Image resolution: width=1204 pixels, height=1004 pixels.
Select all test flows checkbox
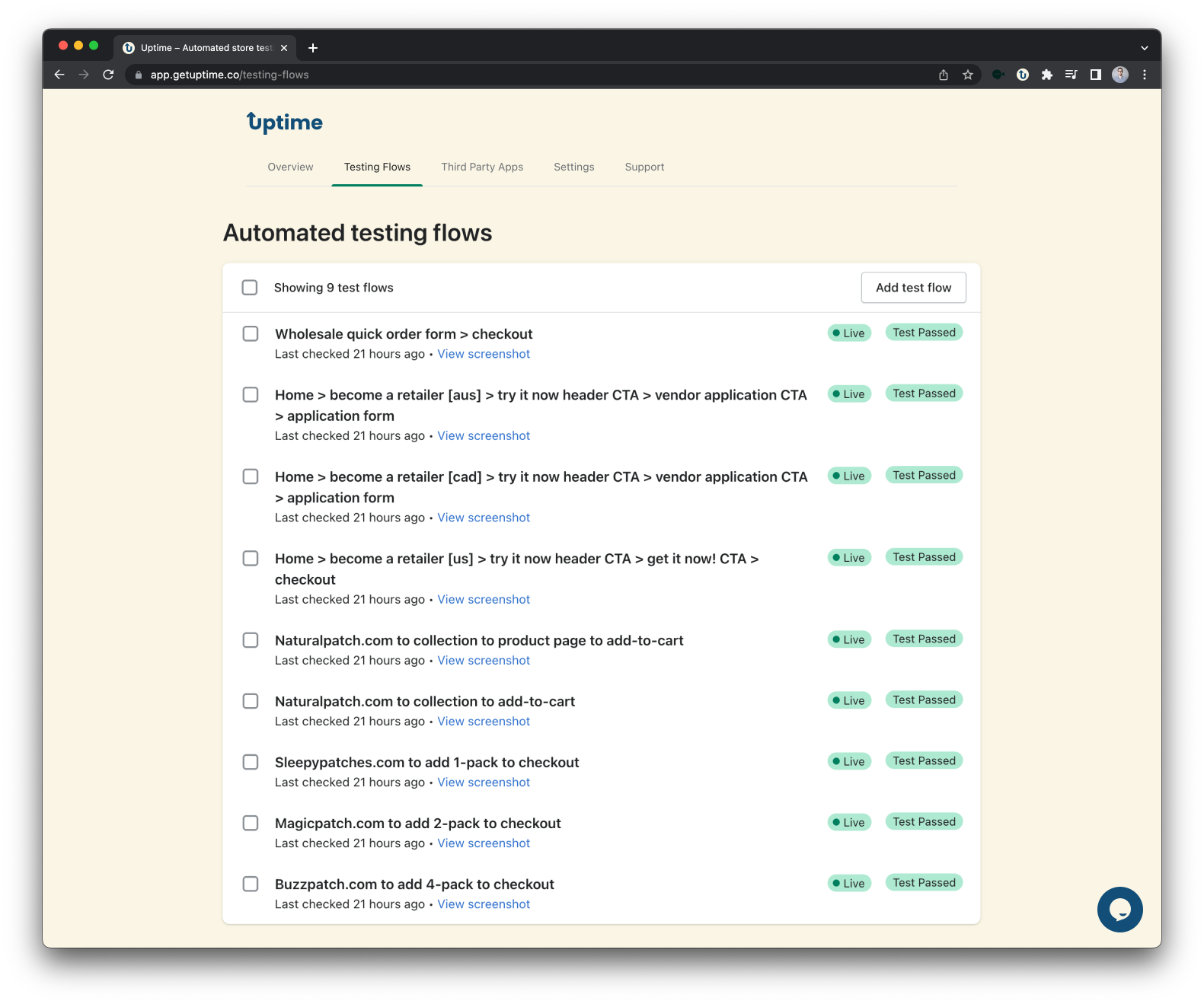coord(250,288)
